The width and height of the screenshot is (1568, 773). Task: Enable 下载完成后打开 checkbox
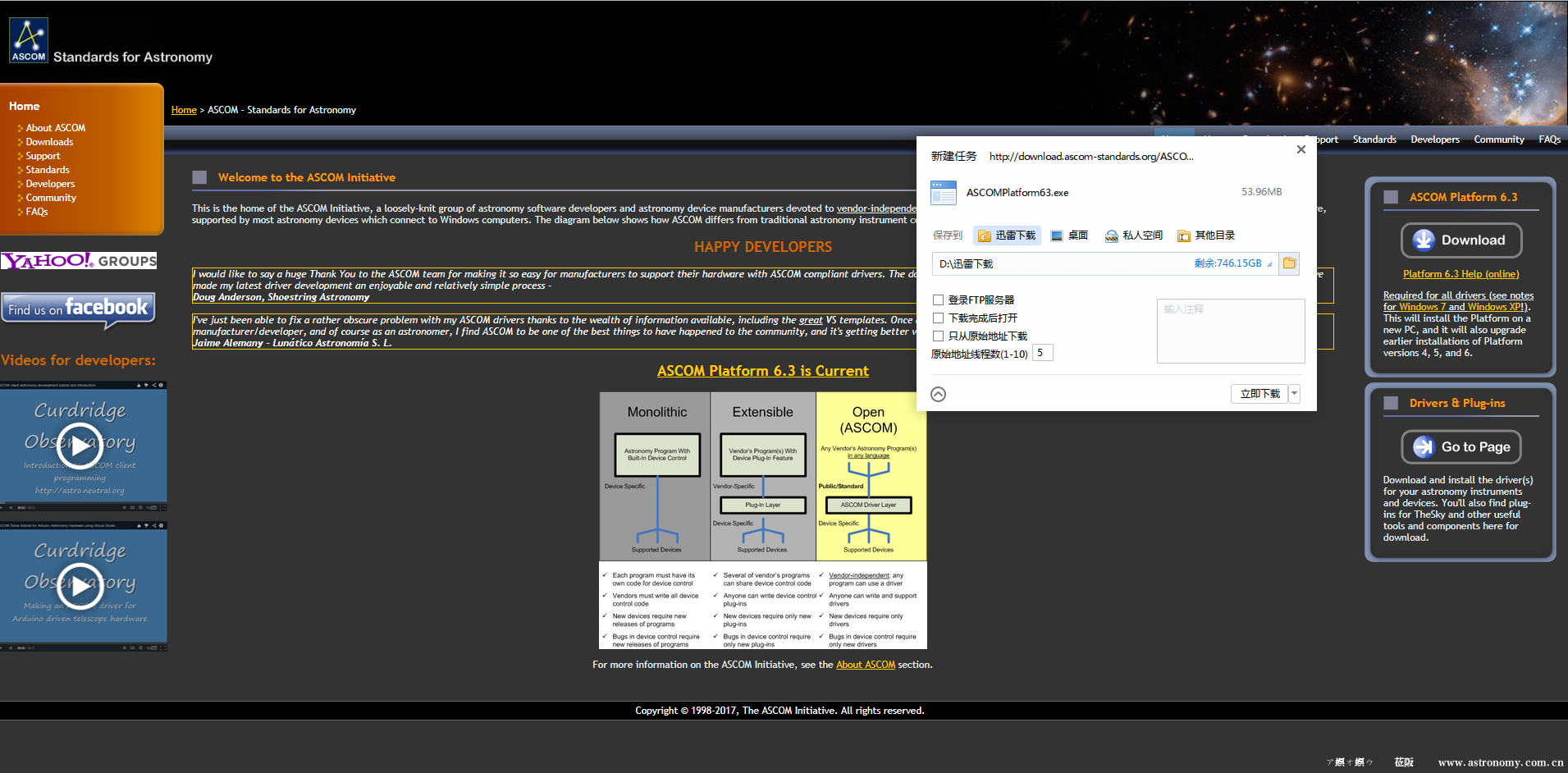938,318
